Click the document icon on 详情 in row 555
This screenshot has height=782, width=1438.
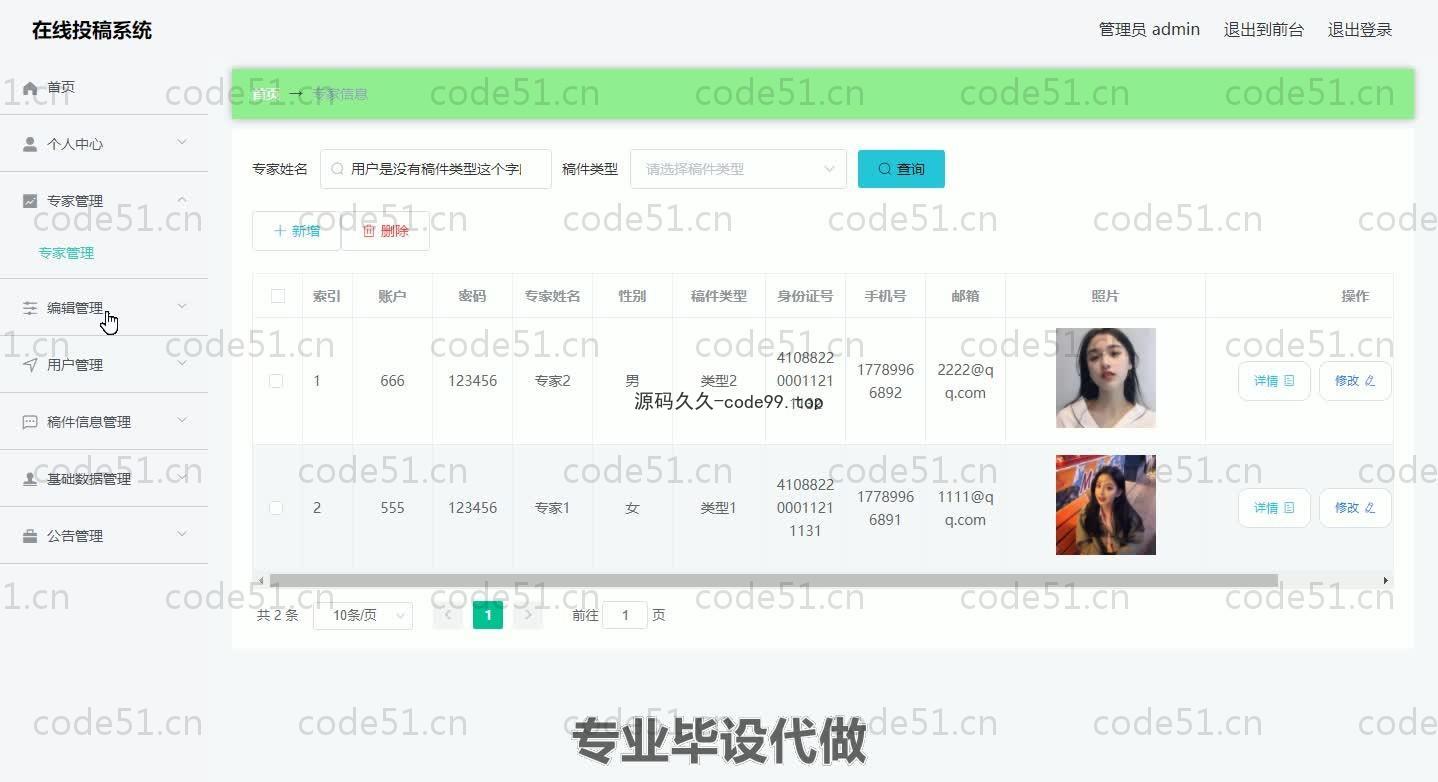(x=1289, y=508)
